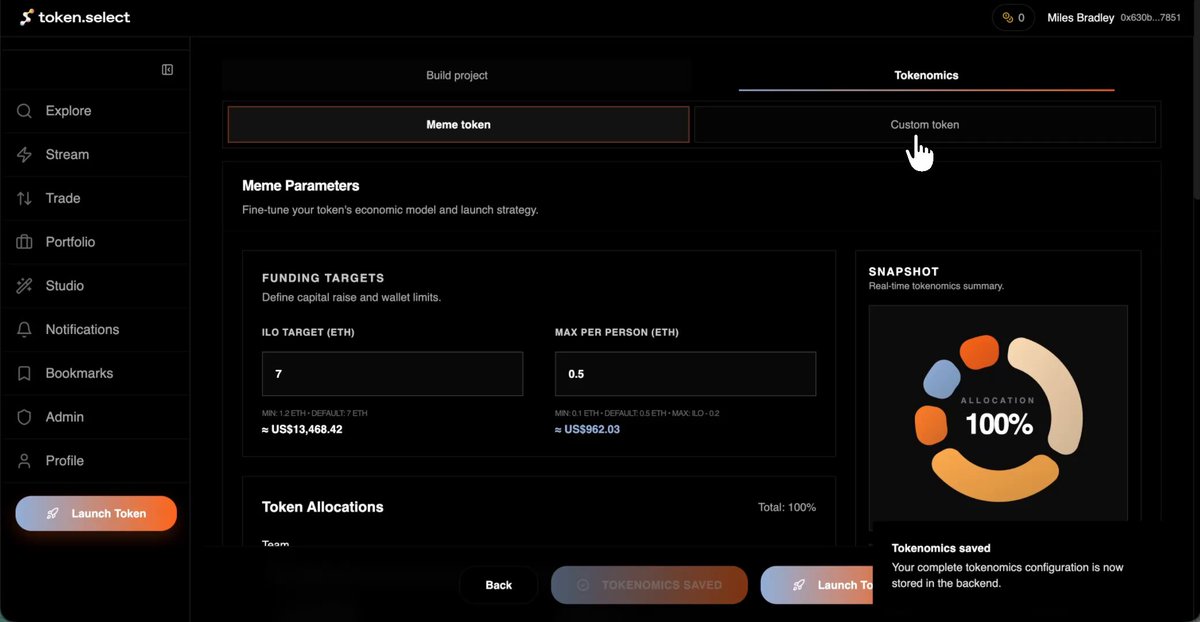Click the Meme Parameters heading

pyautogui.click(x=301, y=186)
